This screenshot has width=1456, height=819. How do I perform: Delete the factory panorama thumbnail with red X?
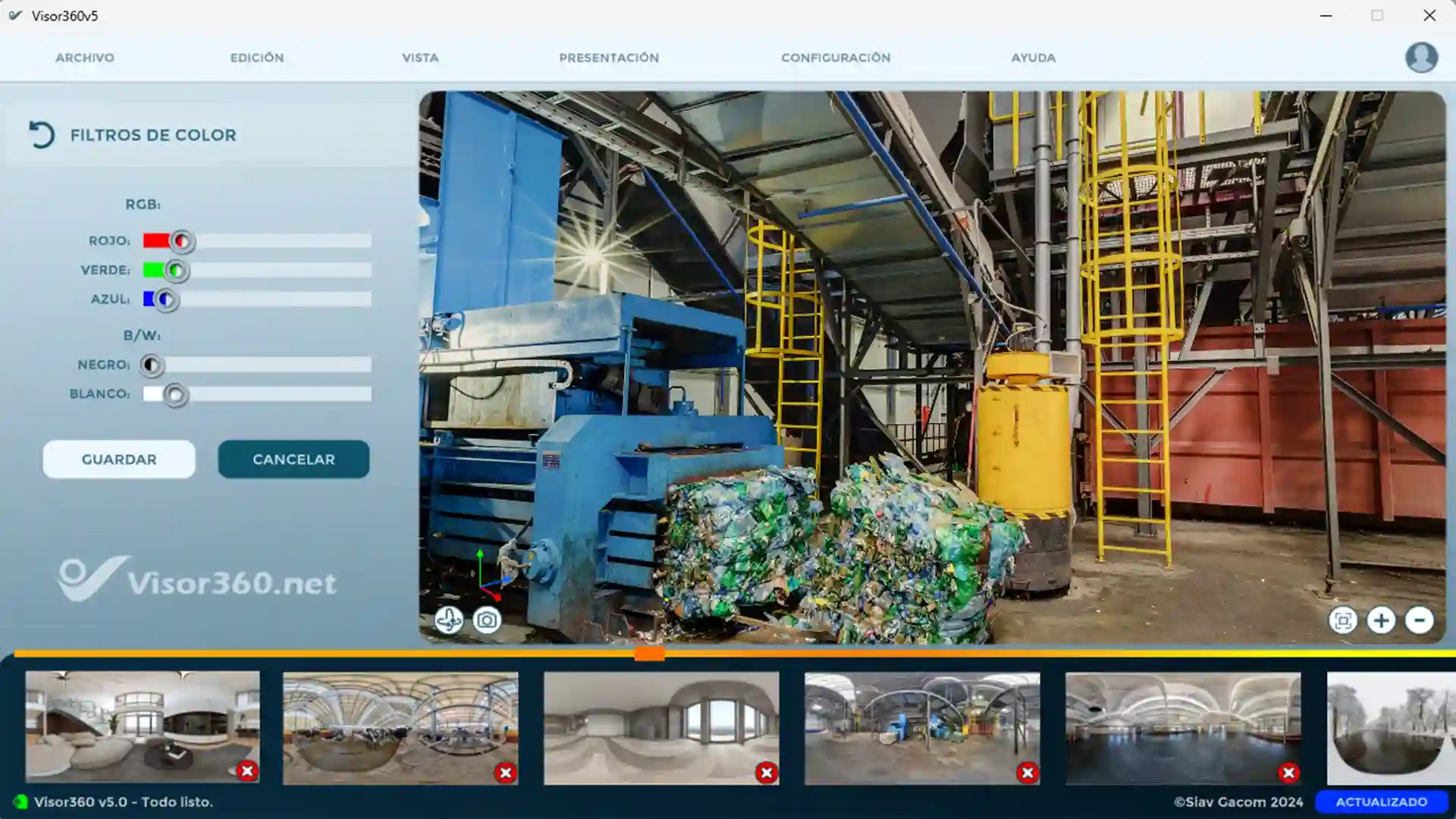pos(1028,773)
